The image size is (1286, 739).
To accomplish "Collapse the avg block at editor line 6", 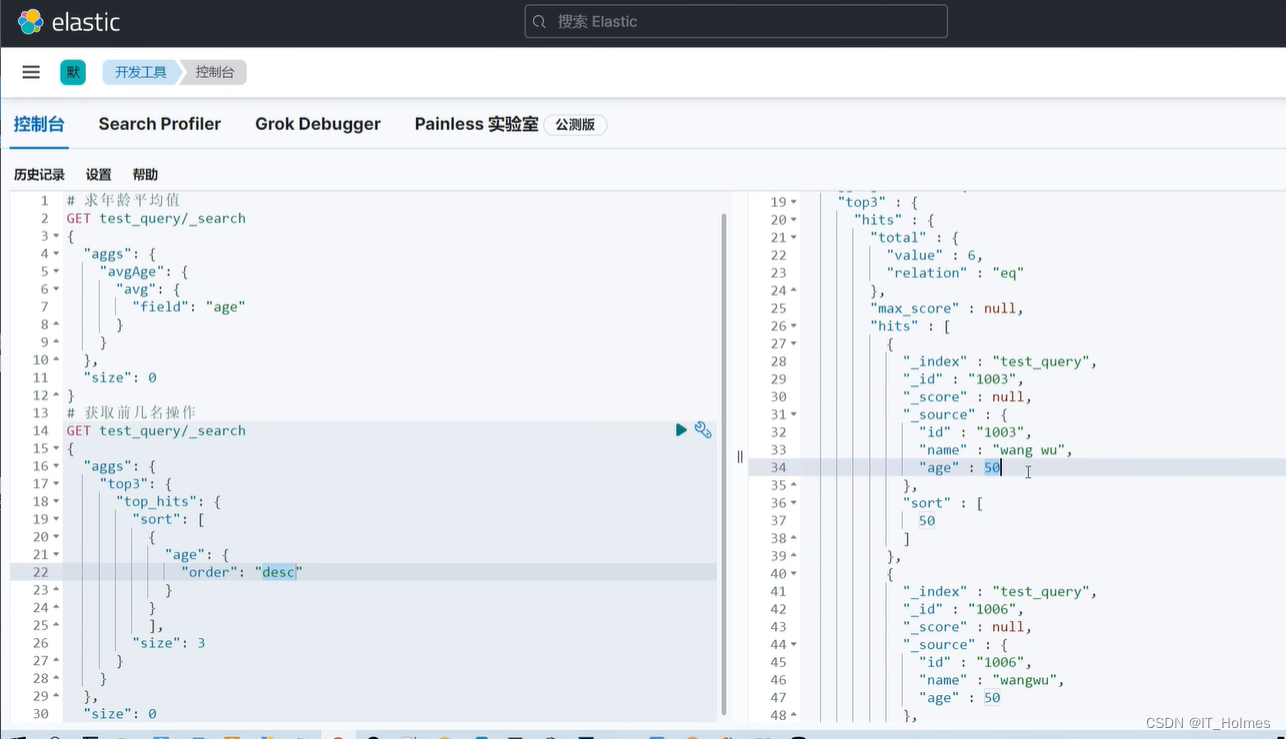I will [56, 289].
